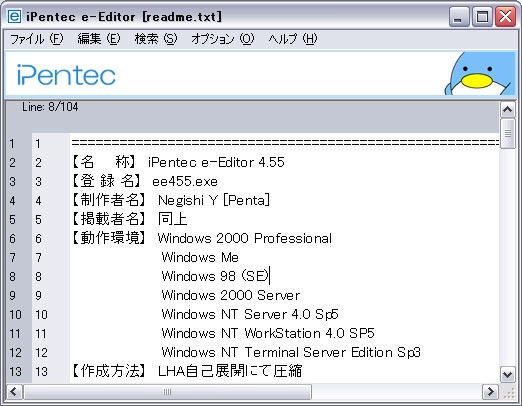Click the text LHA自己展開にて圧縮
The image size is (522, 406).
tap(230, 371)
